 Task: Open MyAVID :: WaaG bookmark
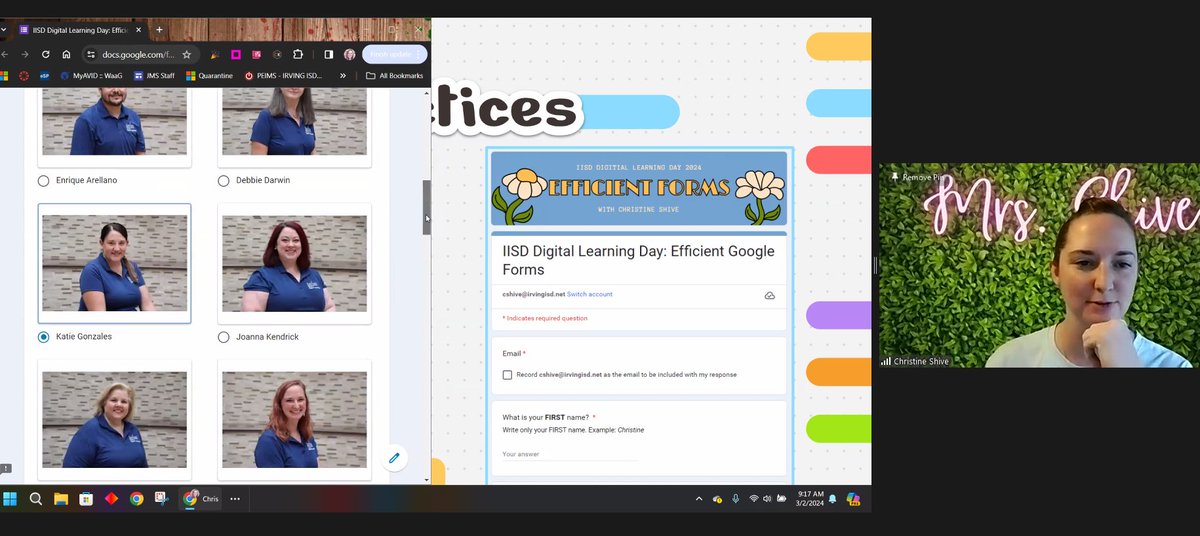[90, 75]
